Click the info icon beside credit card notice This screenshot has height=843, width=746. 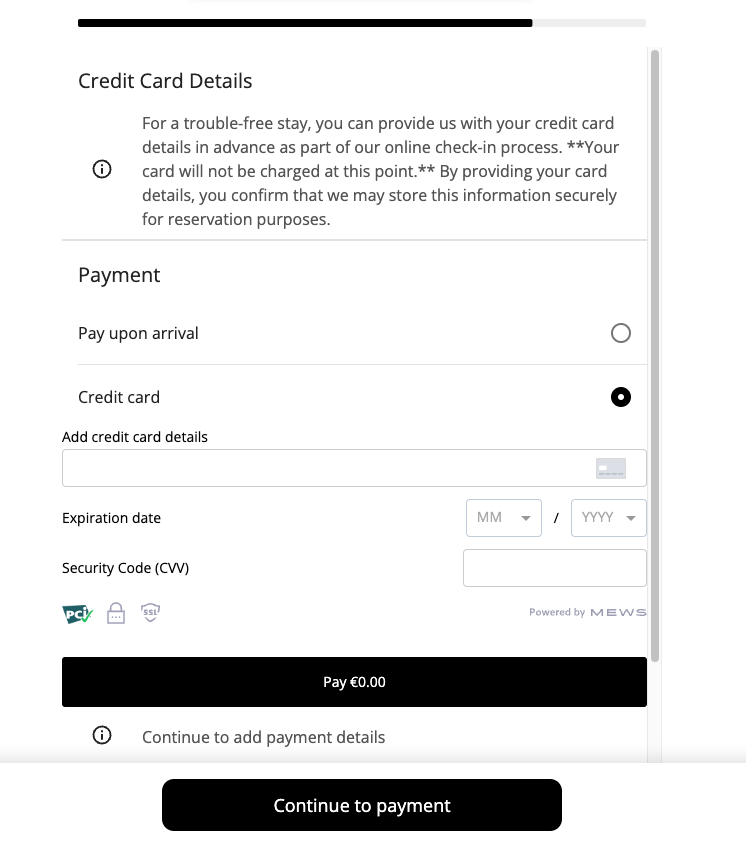pos(101,169)
